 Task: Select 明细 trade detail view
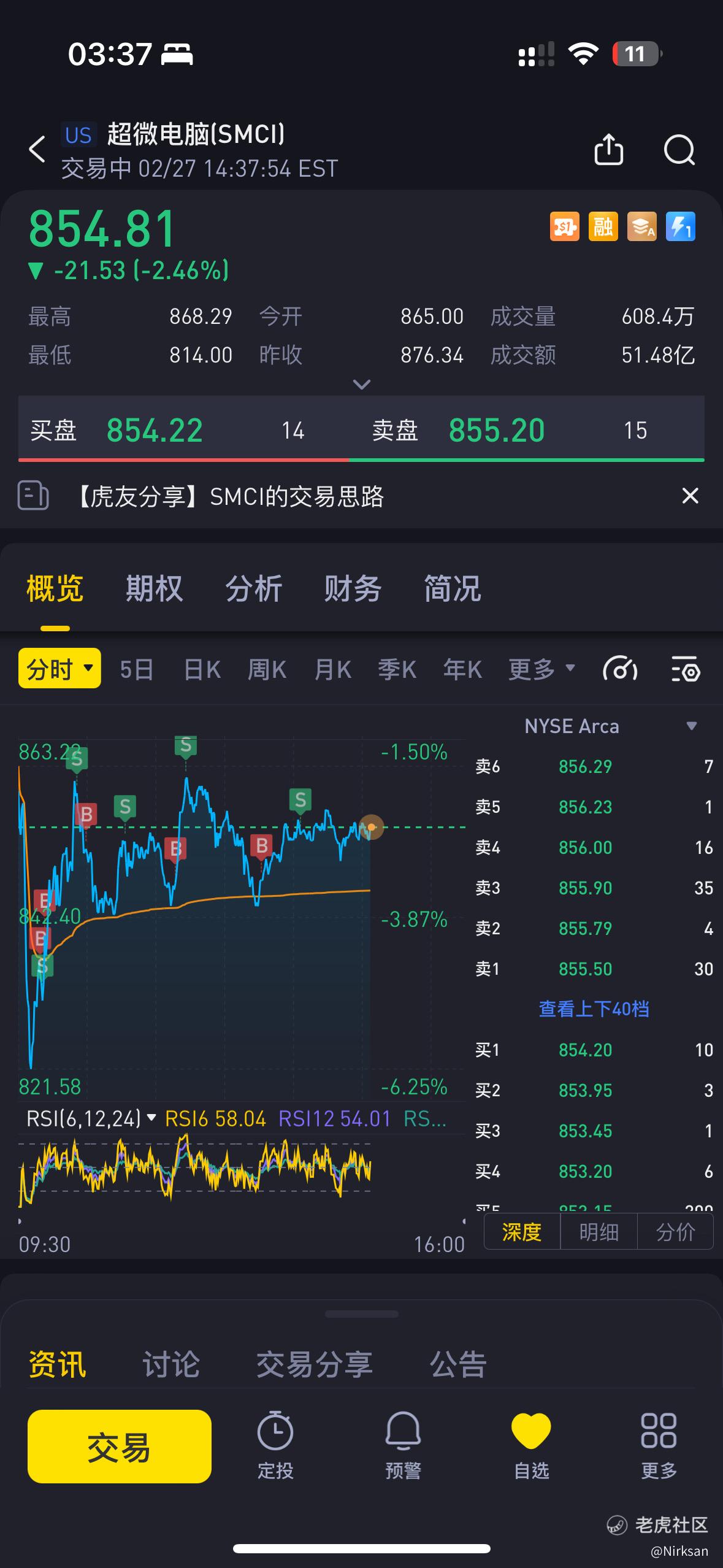[x=599, y=1231]
